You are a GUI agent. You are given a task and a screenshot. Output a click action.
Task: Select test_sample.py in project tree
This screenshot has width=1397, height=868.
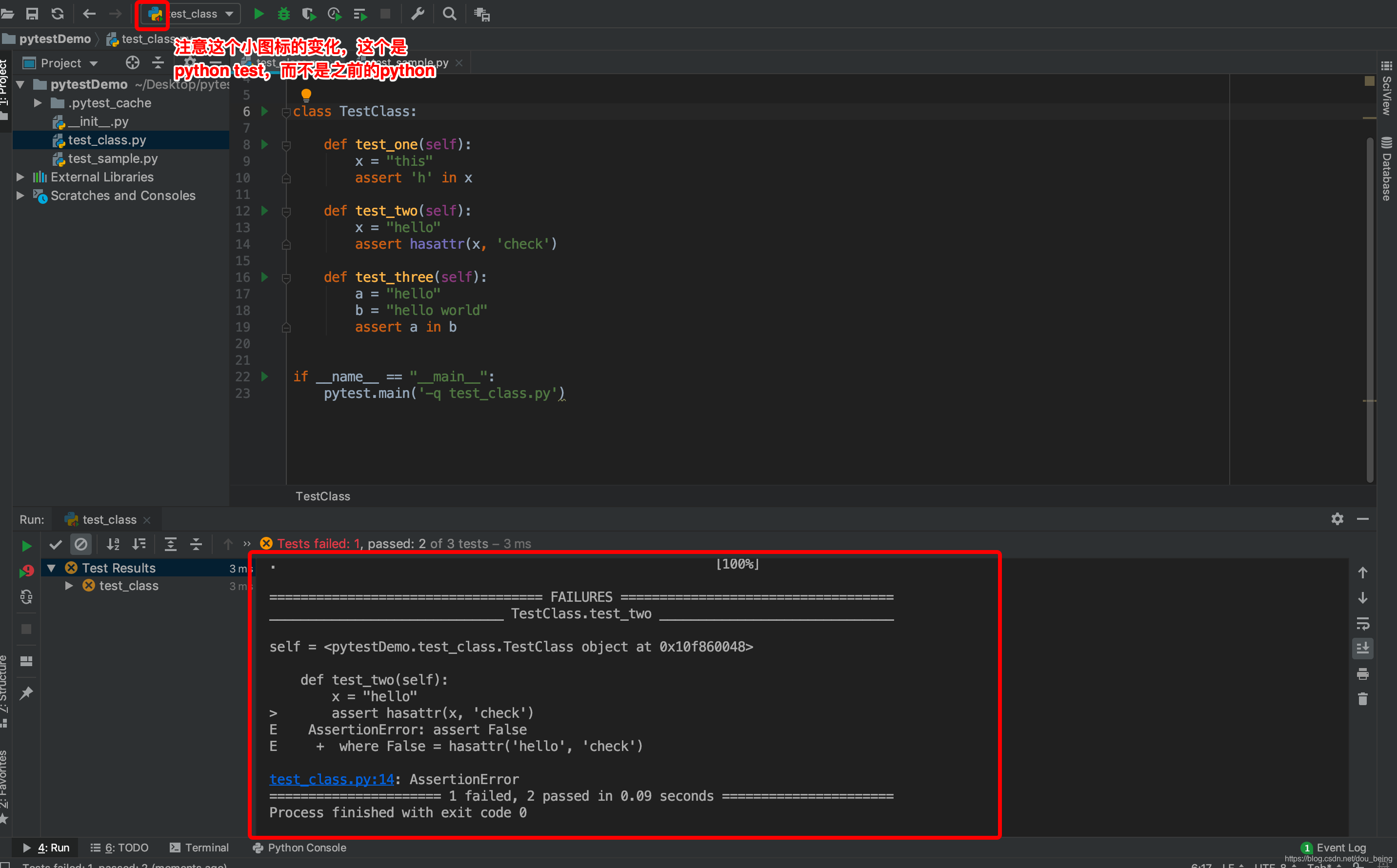point(113,158)
